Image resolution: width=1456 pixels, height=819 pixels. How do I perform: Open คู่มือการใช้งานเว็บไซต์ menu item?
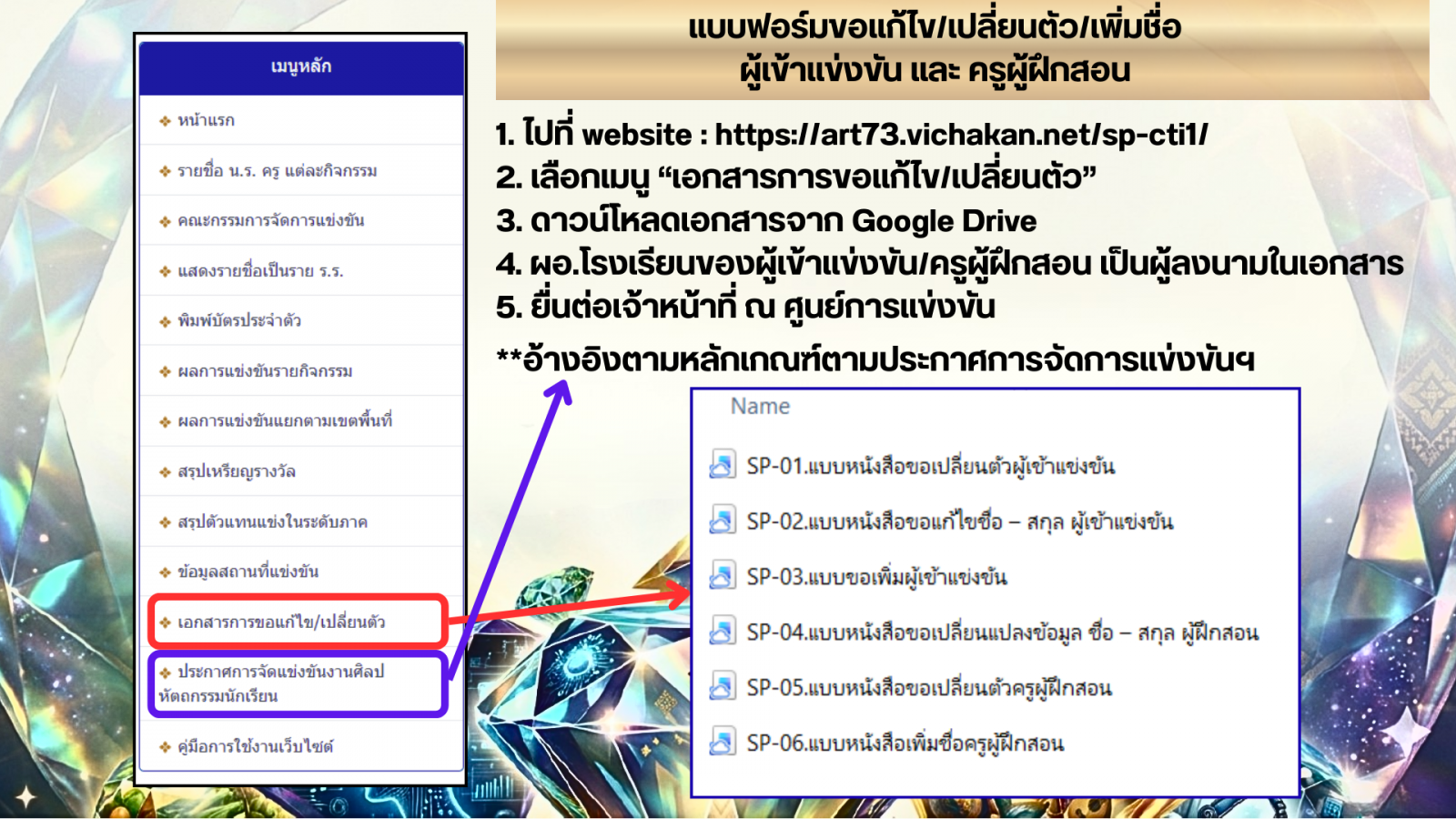click(x=255, y=747)
